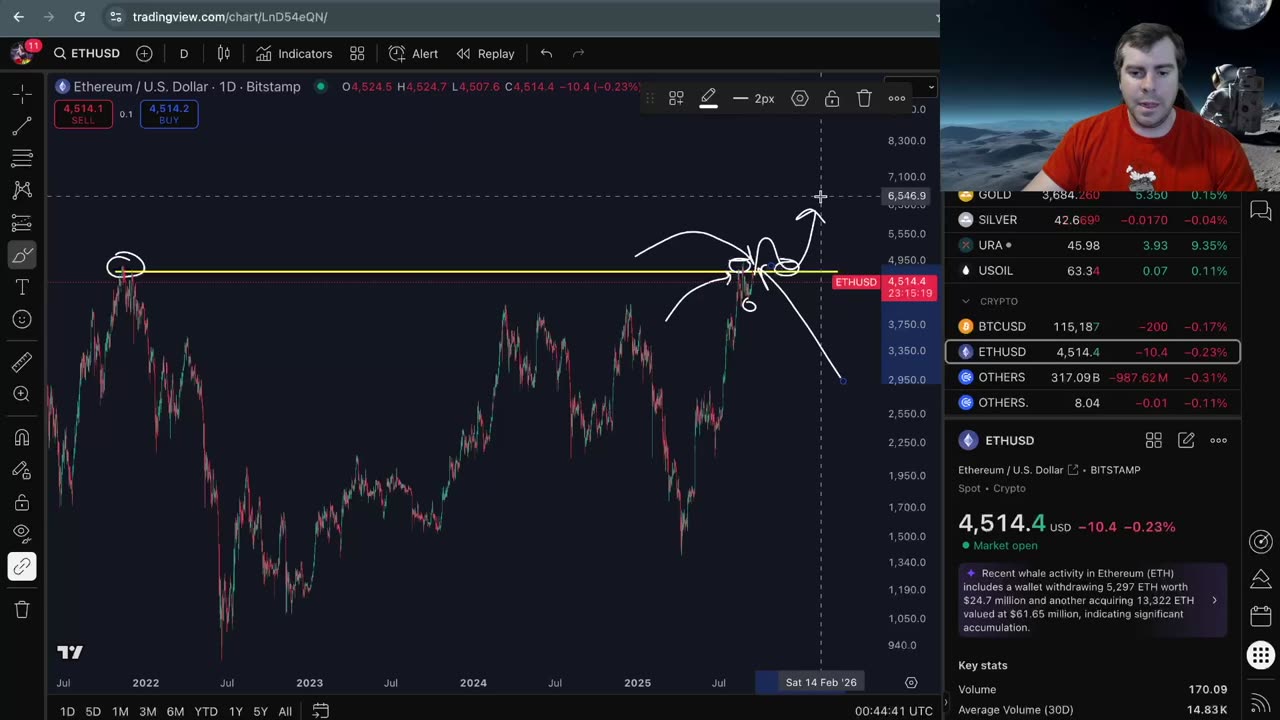Toggle lock all drawings

[21, 501]
